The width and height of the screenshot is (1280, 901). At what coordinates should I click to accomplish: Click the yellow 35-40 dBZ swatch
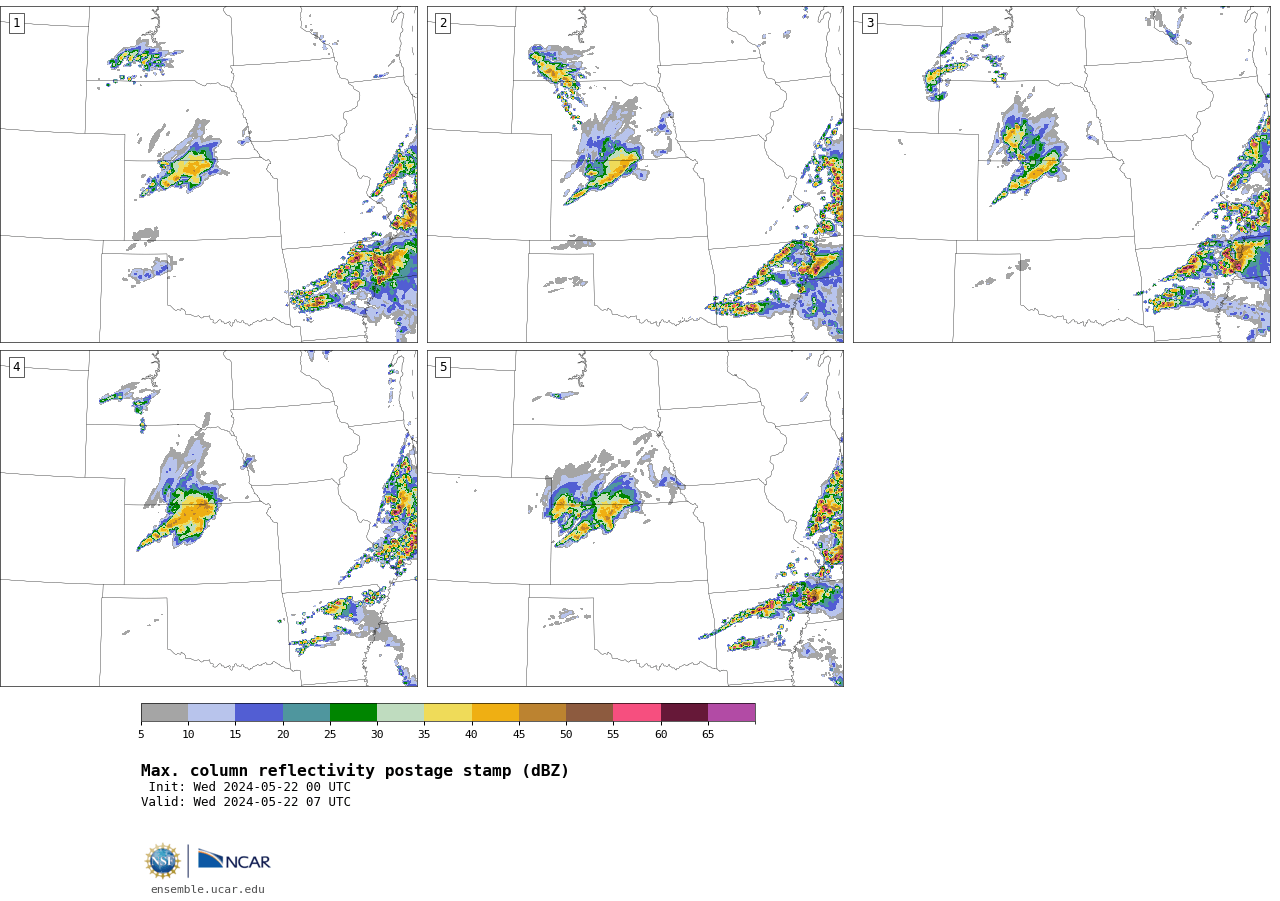(x=448, y=712)
